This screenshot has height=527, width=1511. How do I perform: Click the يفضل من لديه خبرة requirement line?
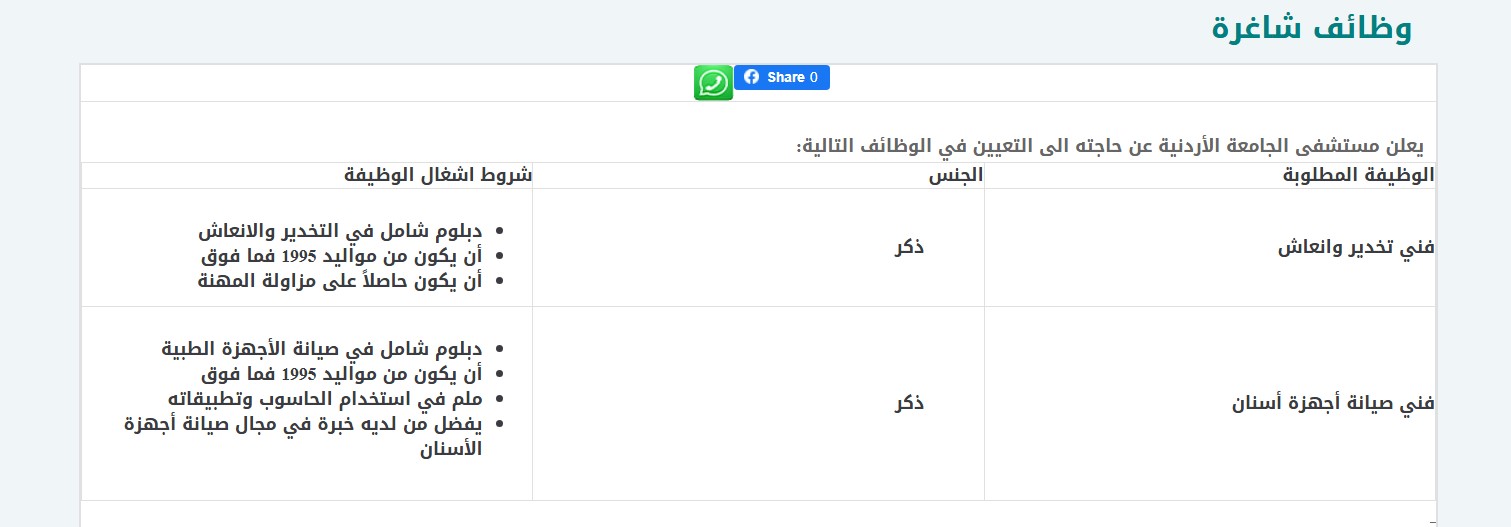click(x=303, y=435)
